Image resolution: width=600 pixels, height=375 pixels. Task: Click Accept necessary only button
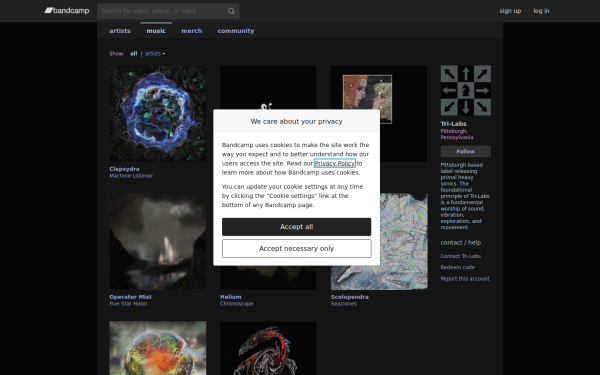(x=297, y=248)
